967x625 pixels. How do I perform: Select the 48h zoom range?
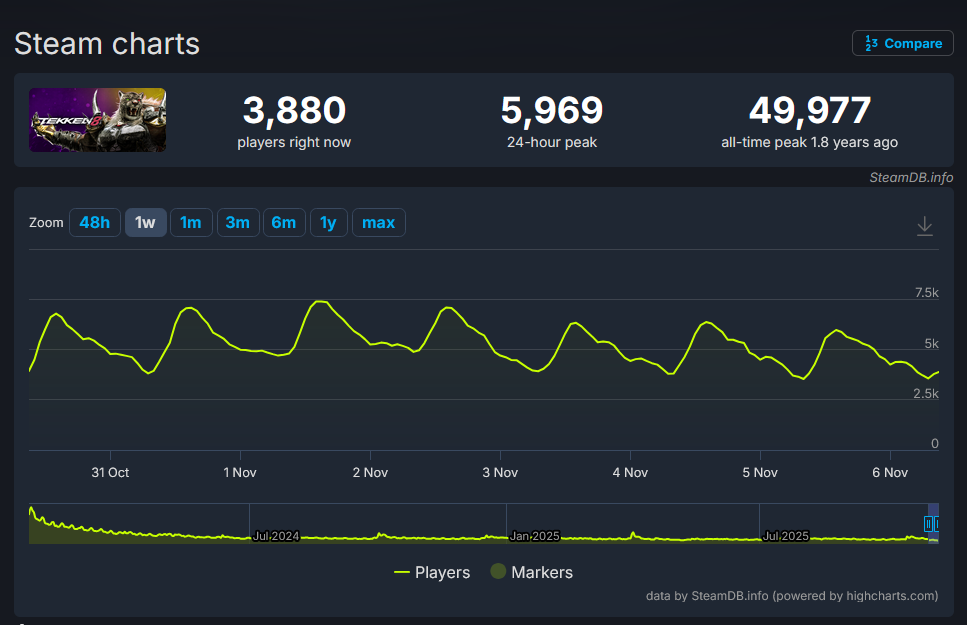[94, 223]
